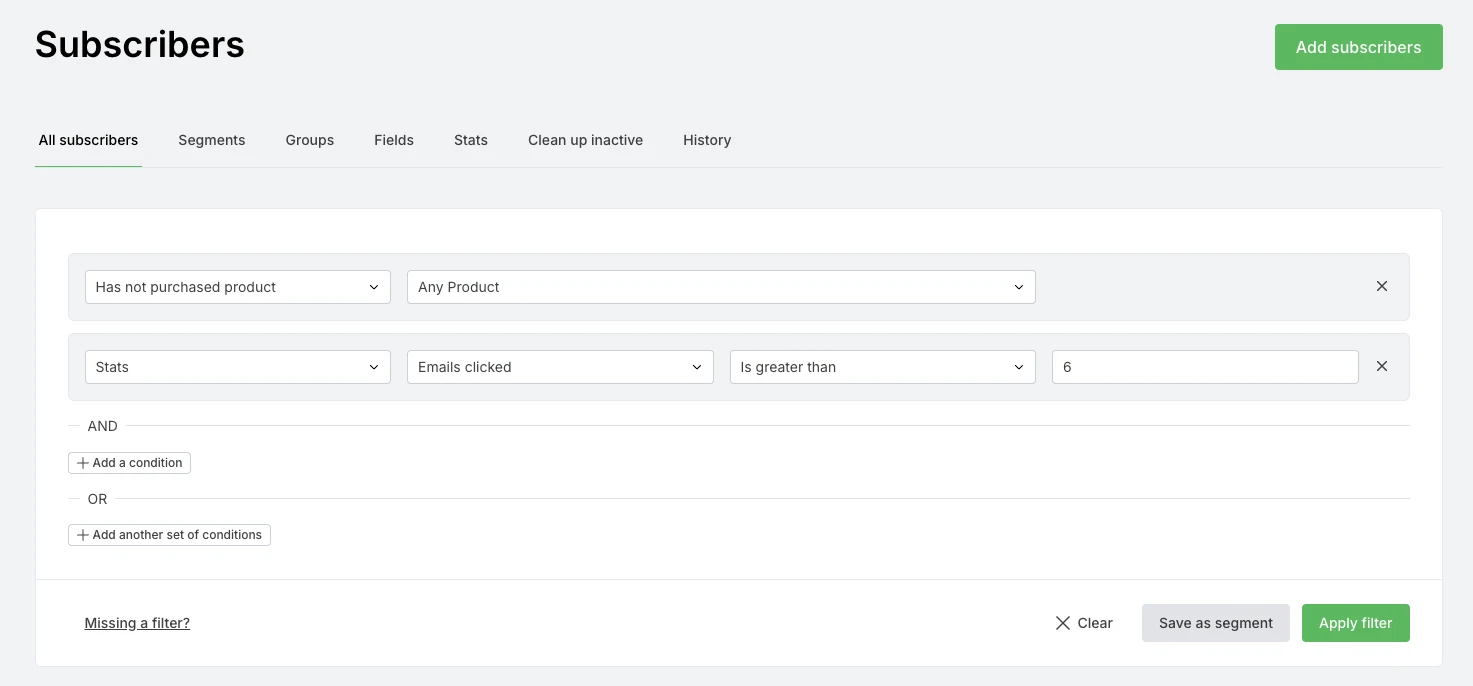Viewport: 1473px width, 686px height.
Task: Open the Clean up inactive tab
Action: (x=585, y=140)
